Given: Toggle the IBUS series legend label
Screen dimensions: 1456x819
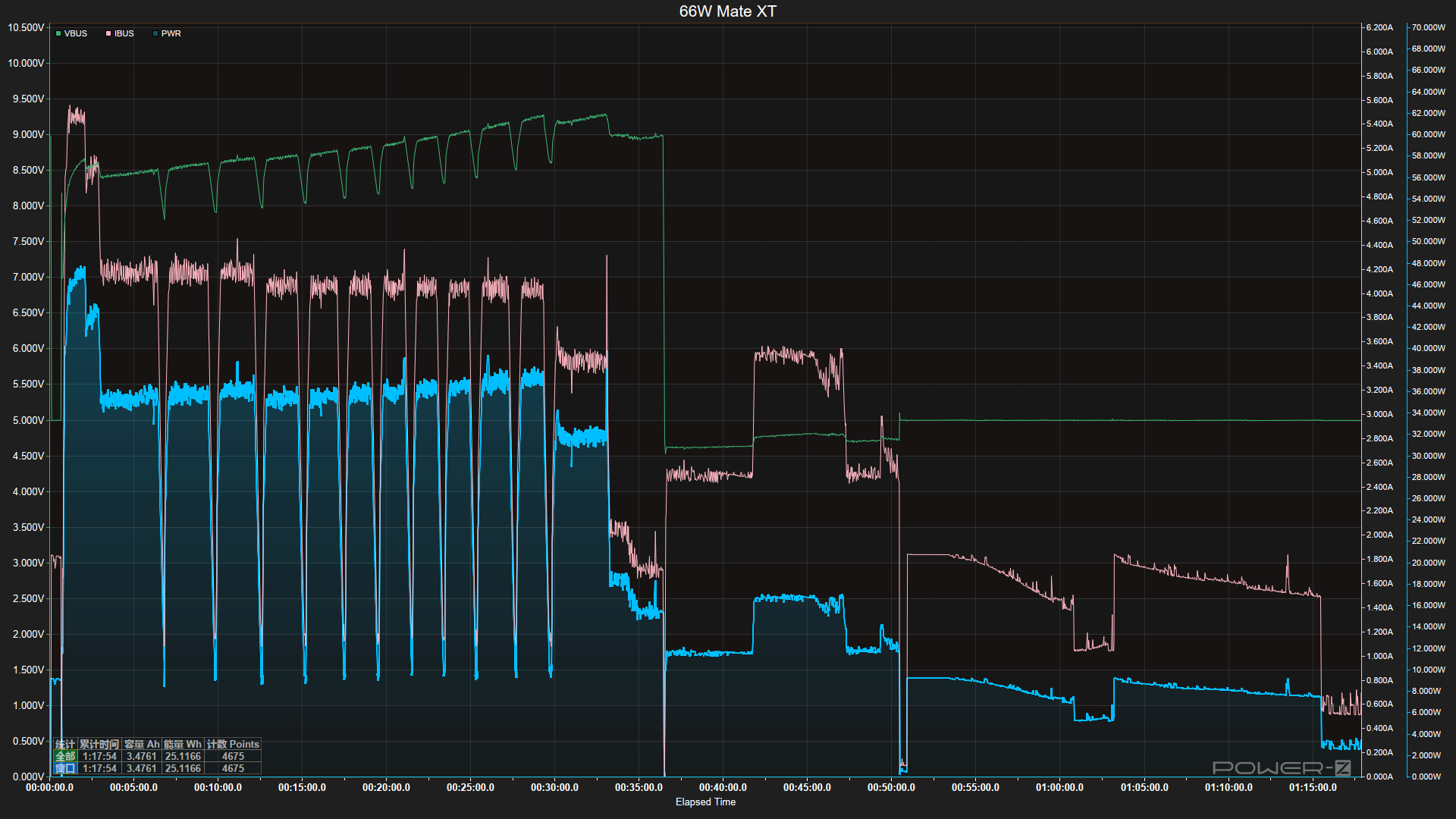Looking at the screenshot, I should (x=124, y=33).
